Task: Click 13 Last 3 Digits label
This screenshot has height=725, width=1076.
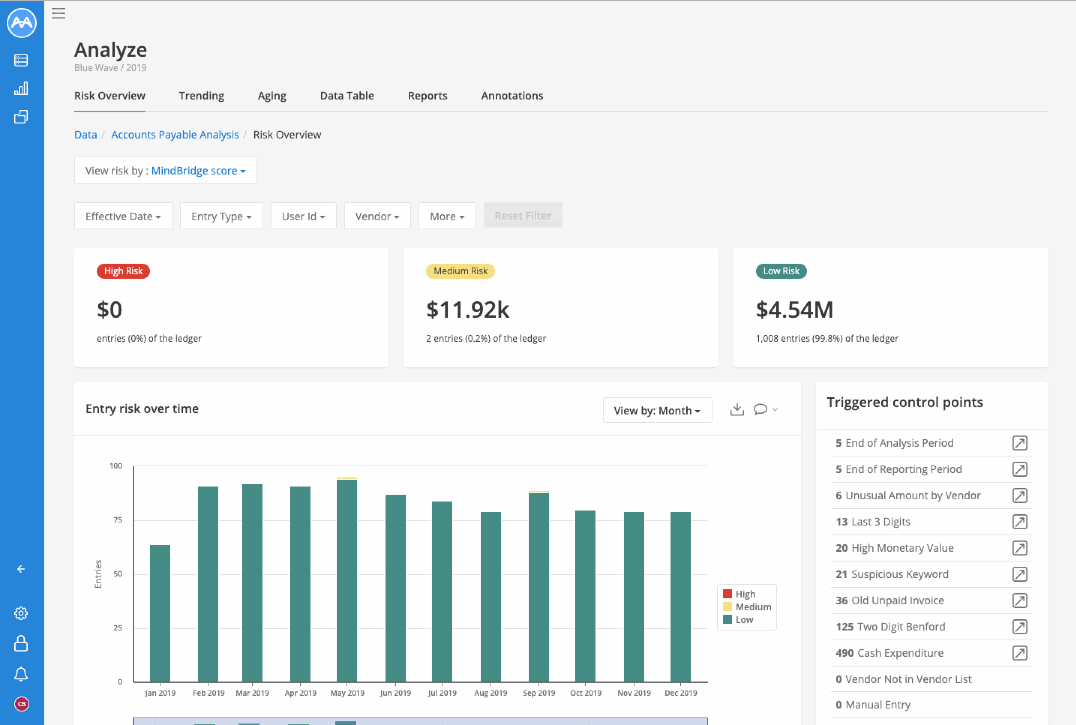Action: (873, 522)
